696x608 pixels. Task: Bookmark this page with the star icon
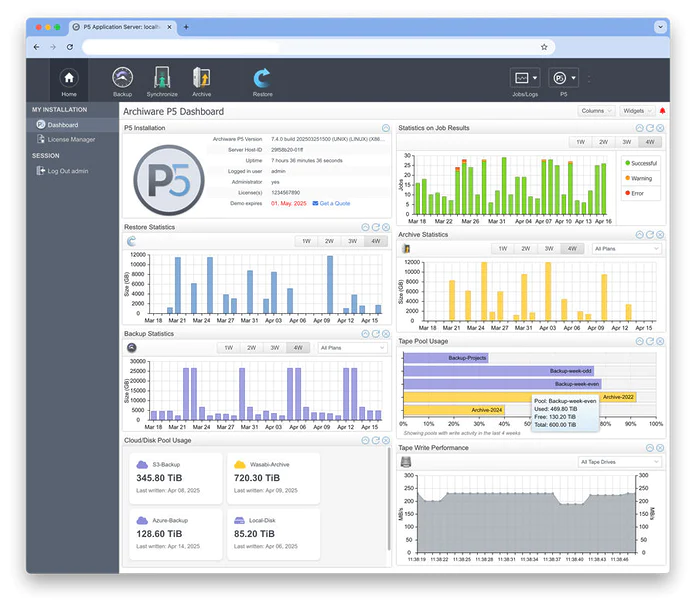(x=544, y=46)
